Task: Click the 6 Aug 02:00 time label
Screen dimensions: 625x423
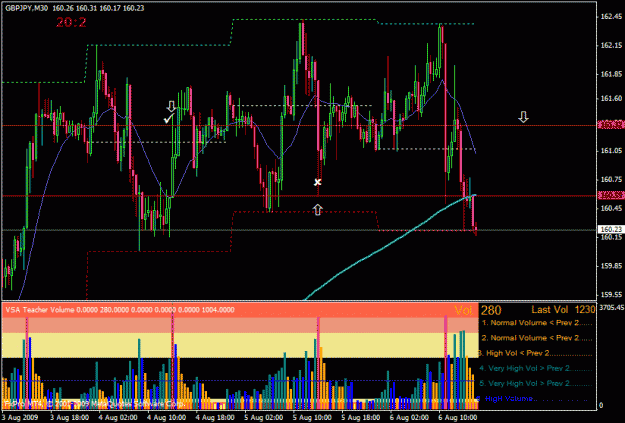Action: 411,417
